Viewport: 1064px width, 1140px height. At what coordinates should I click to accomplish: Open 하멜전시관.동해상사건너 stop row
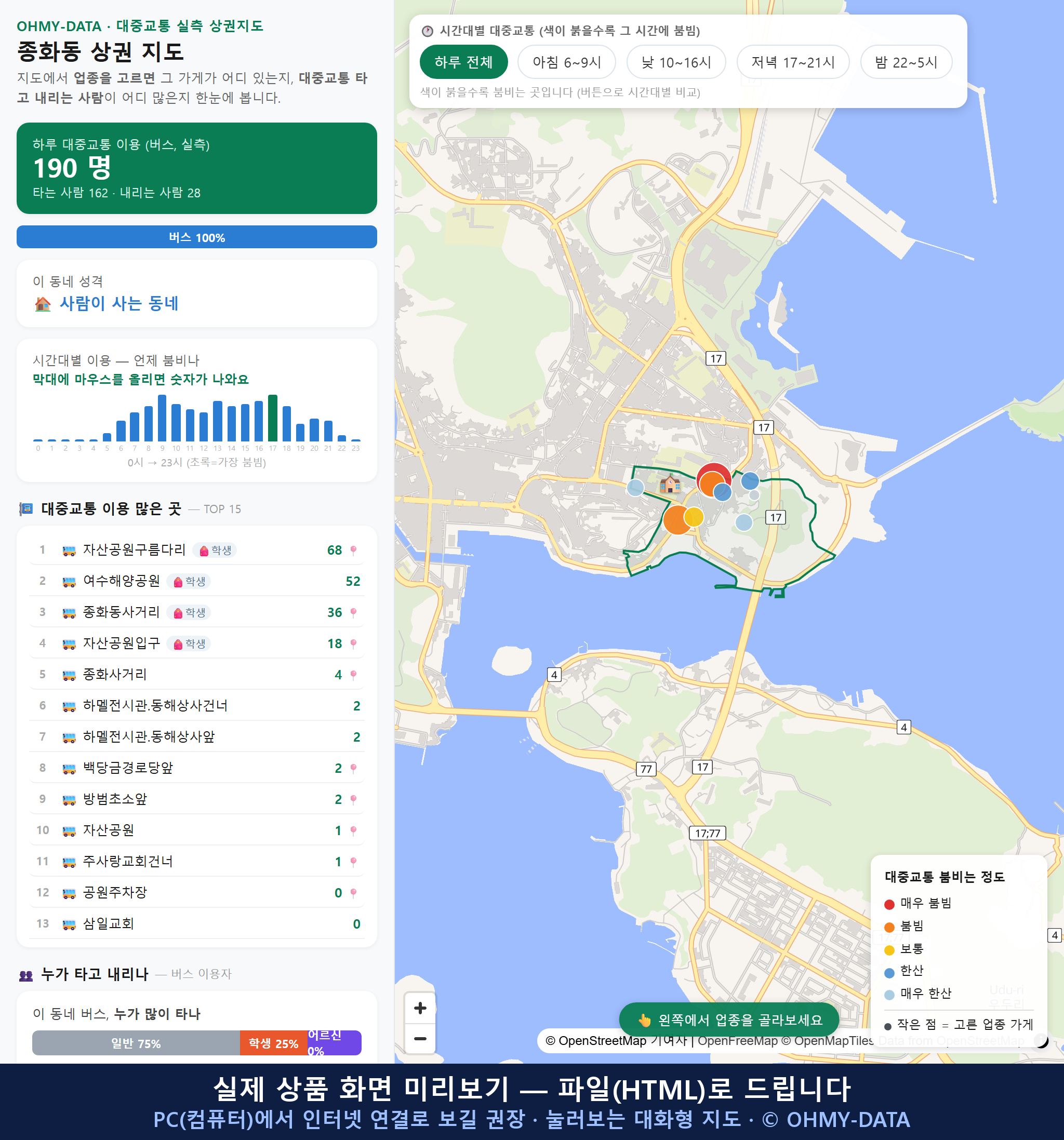point(197,705)
